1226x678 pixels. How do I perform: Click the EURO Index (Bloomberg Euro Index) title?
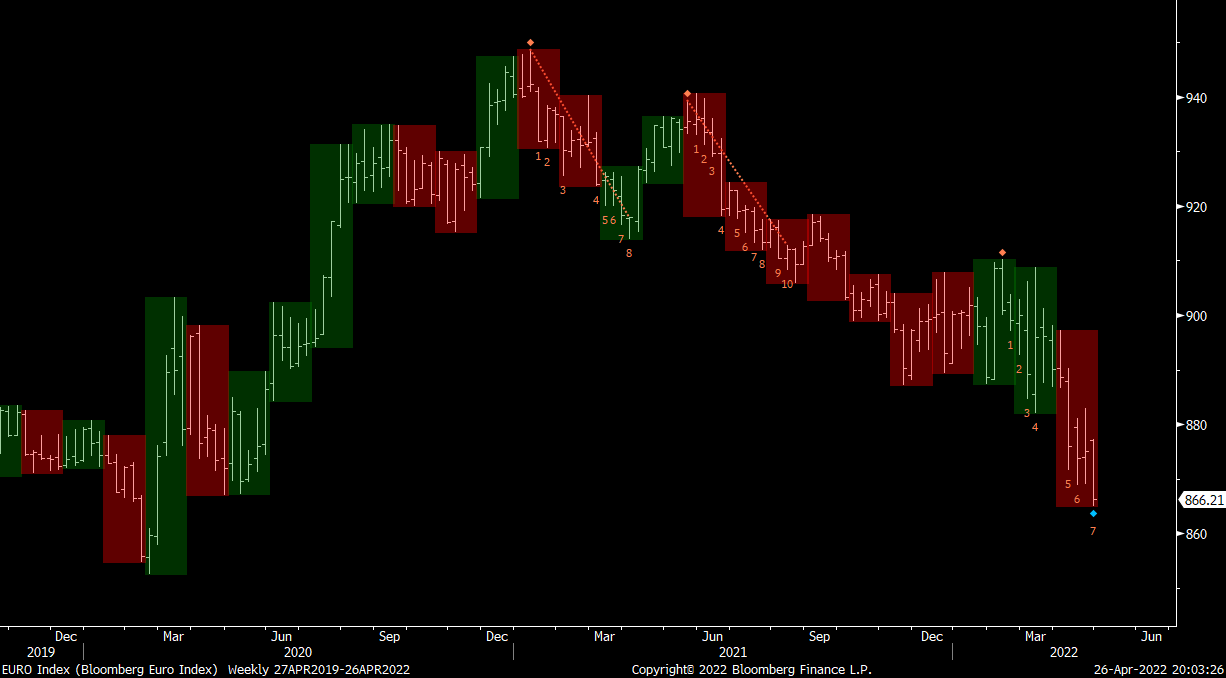(110, 669)
